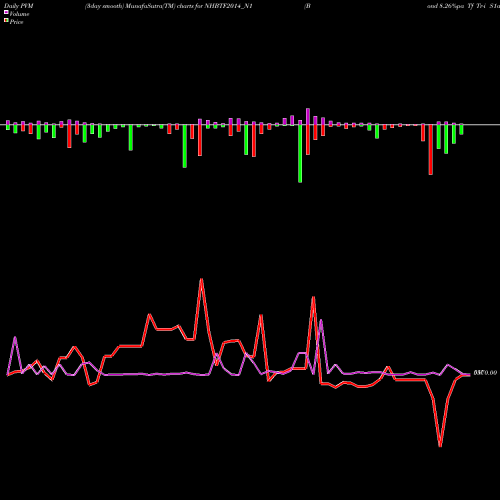
Task: Click the Daily PVM chart title
Action: 19,6
